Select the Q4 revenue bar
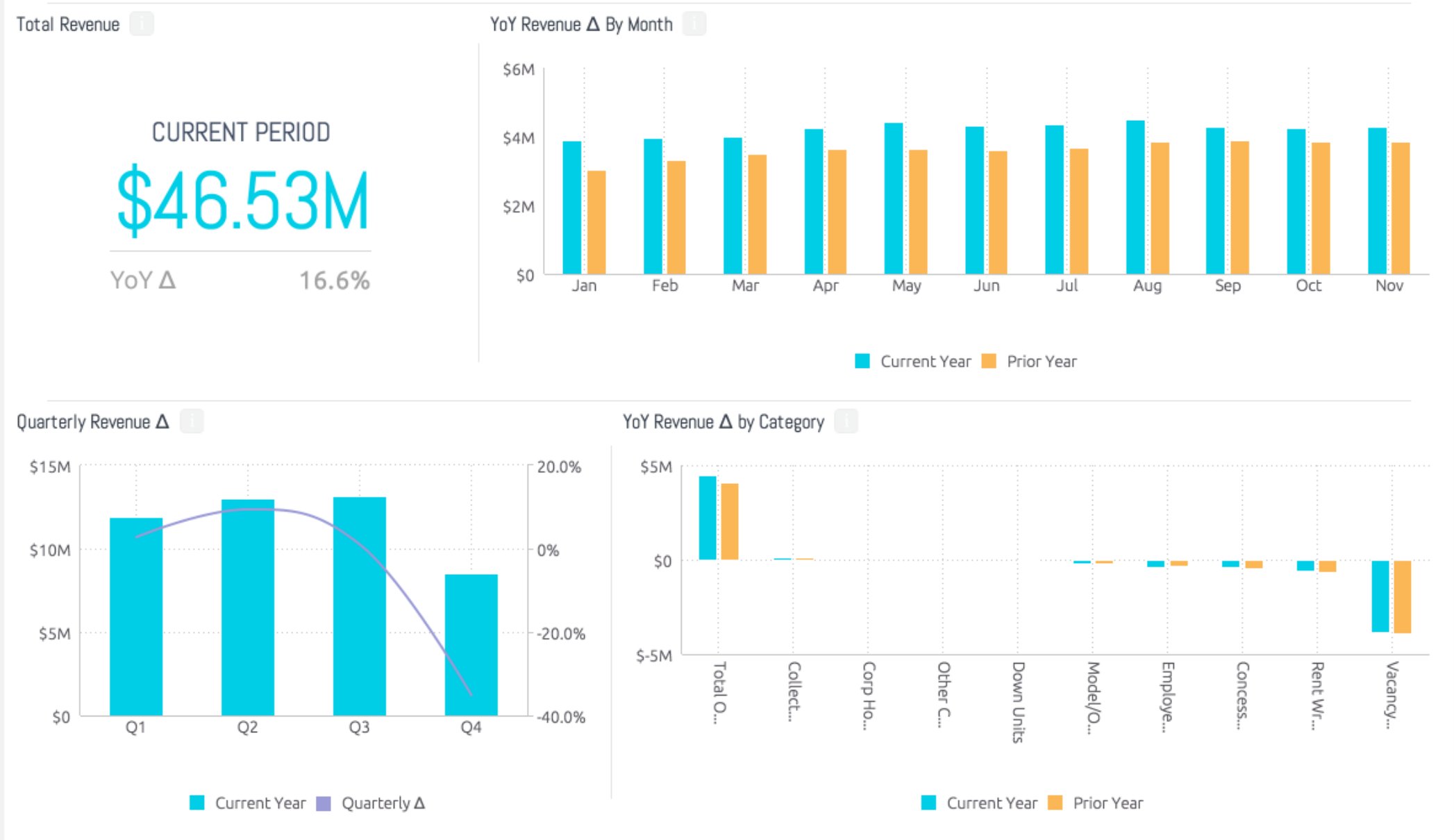 pos(471,645)
